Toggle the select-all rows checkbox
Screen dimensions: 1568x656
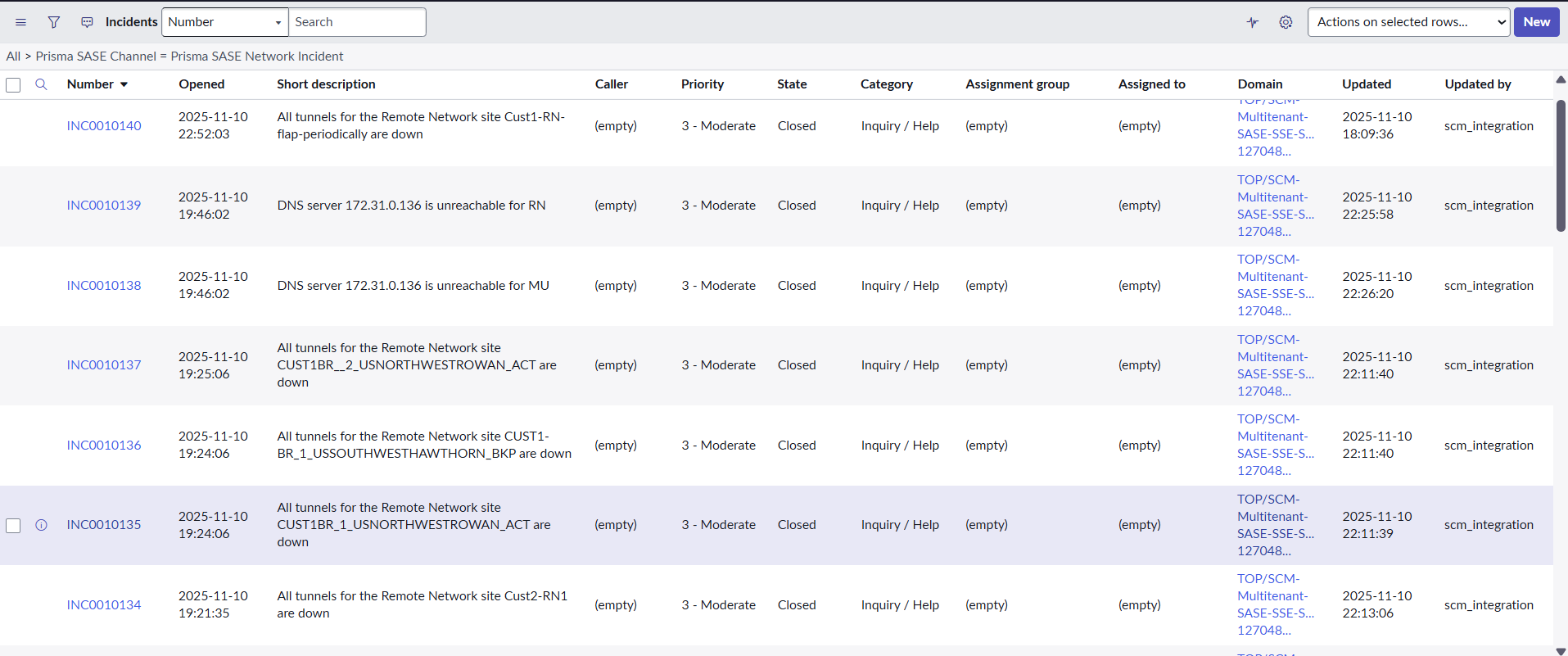click(13, 84)
